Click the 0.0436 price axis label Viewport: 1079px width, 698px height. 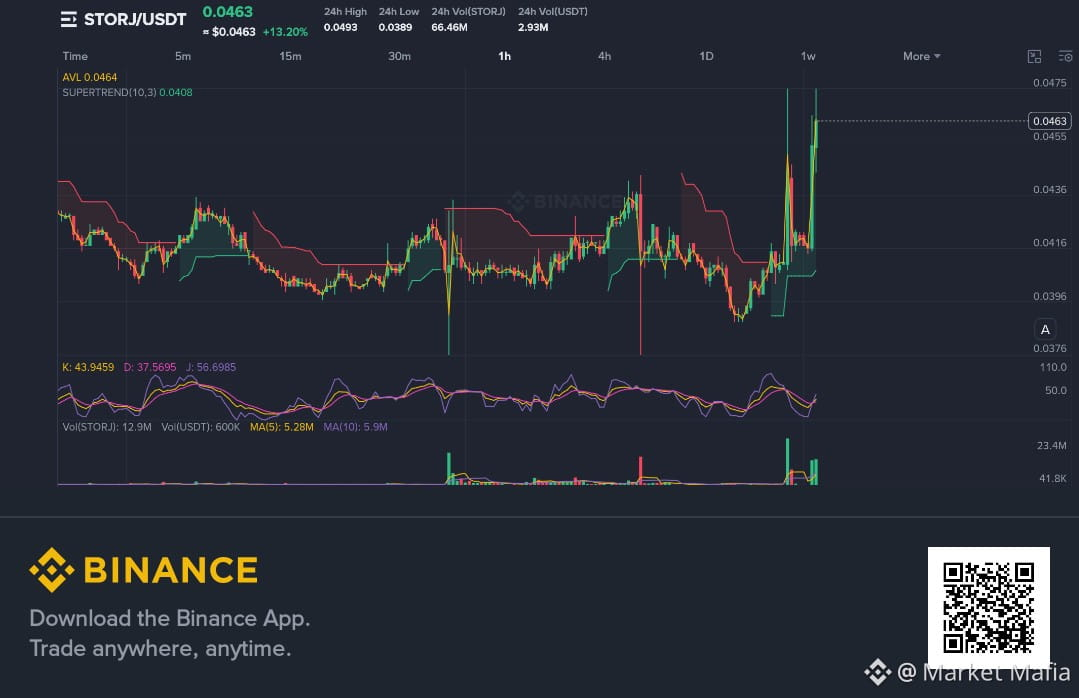pyautogui.click(x=1049, y=190)
